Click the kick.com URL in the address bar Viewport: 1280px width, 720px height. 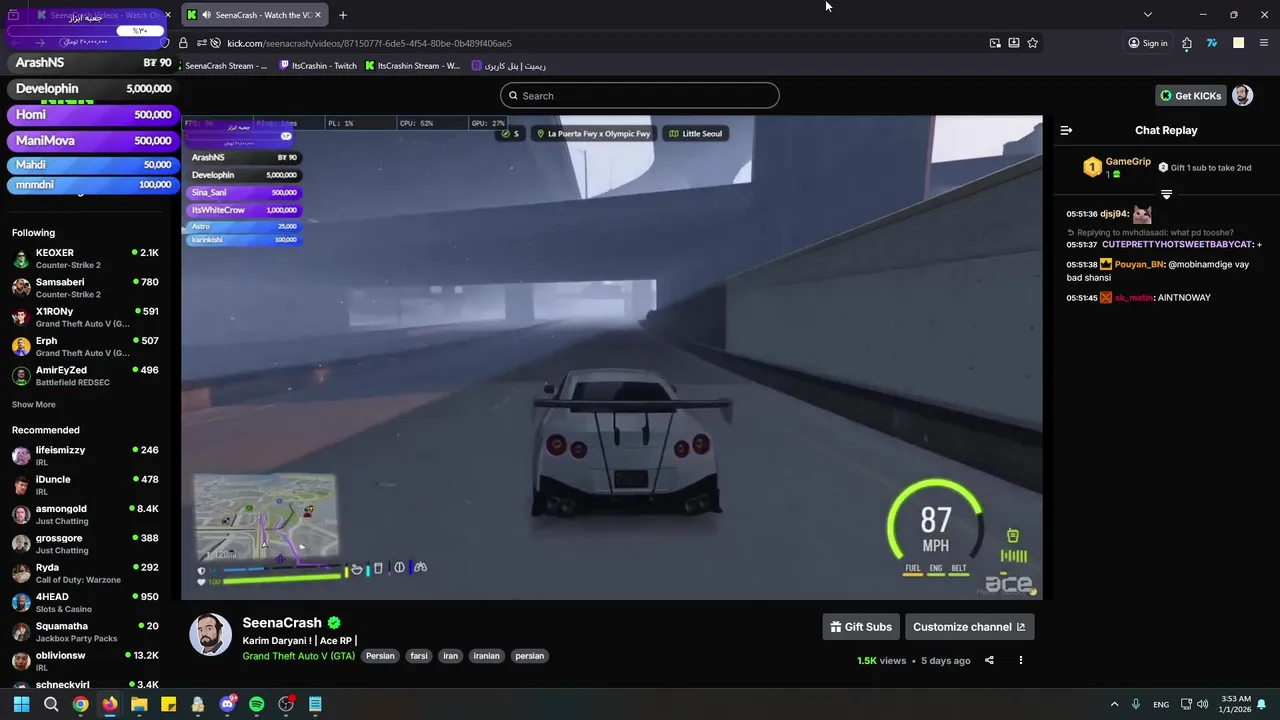[x=369, y=43]
